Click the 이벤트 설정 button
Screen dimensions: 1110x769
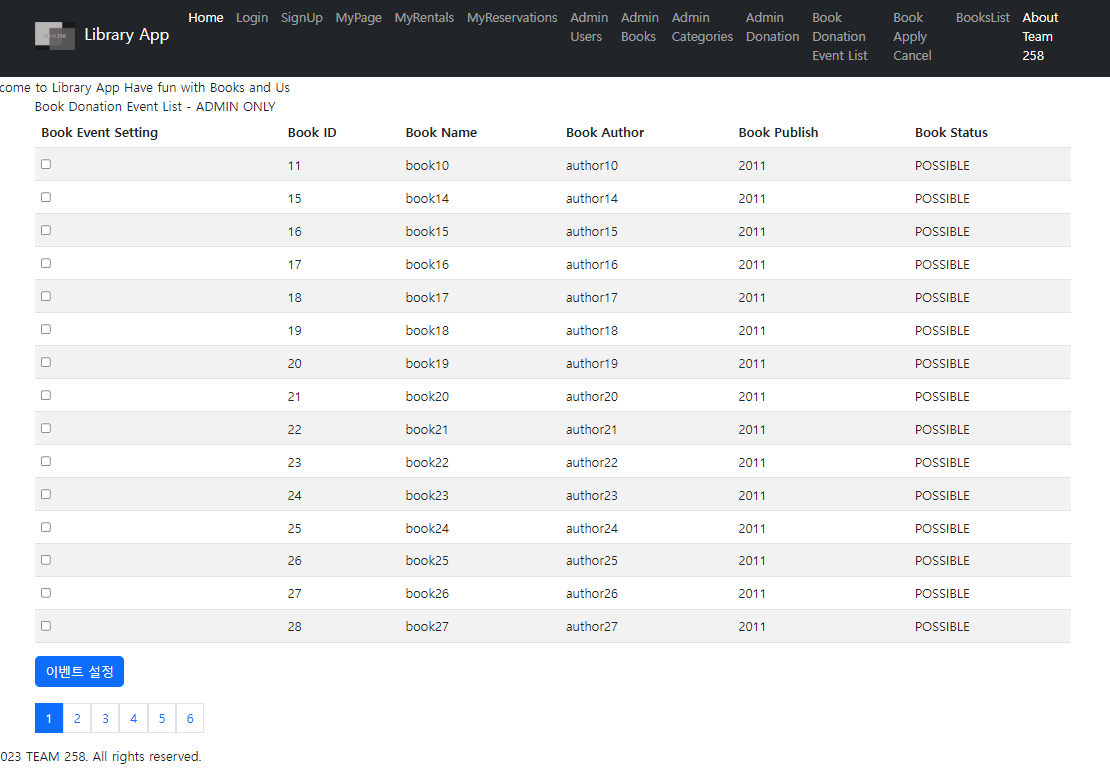[x=79, y=671]
